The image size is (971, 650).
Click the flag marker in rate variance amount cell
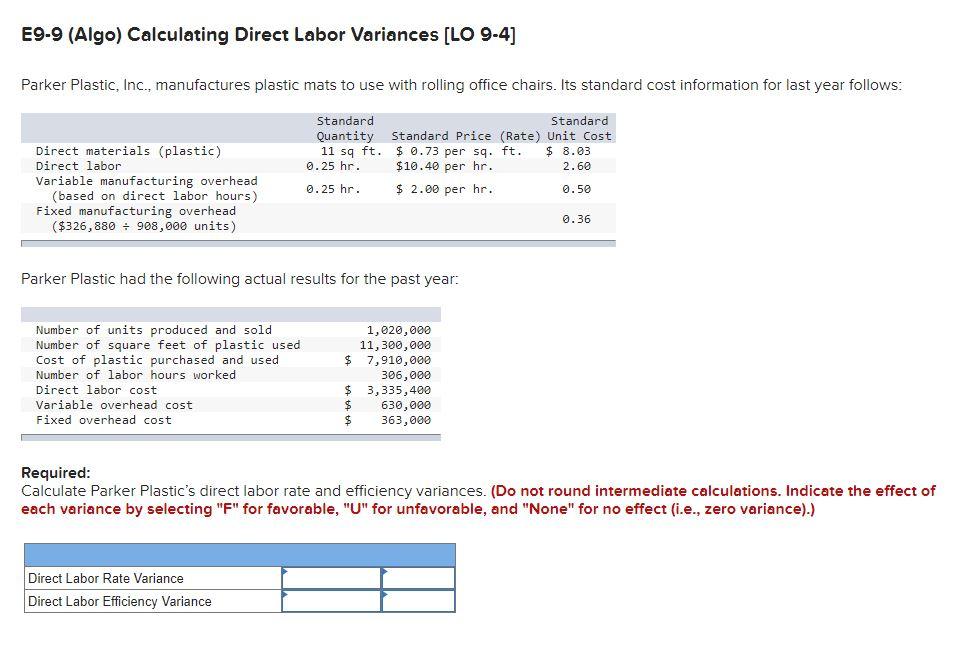tap(286, 572)
